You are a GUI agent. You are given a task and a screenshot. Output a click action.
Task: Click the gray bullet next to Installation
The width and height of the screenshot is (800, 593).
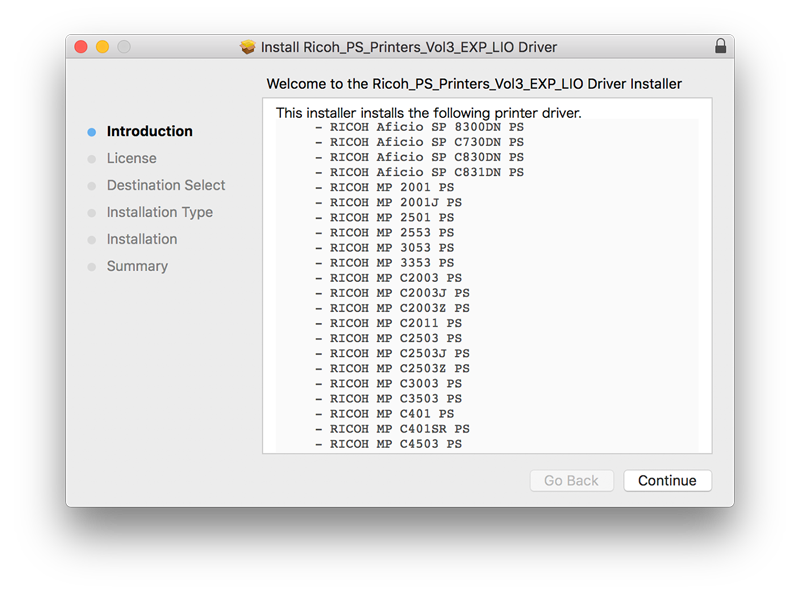92,240
